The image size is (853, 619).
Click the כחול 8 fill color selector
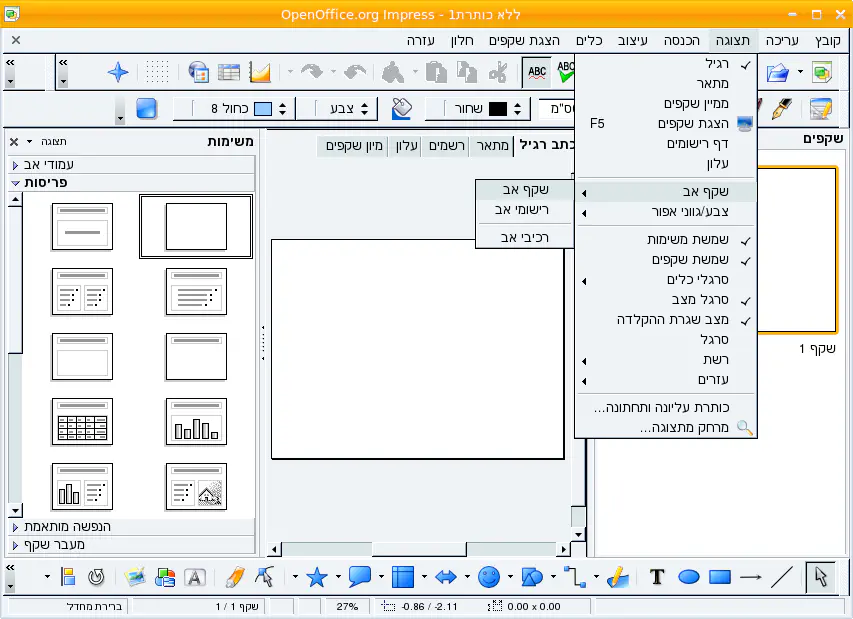click(x=244, y=108)
